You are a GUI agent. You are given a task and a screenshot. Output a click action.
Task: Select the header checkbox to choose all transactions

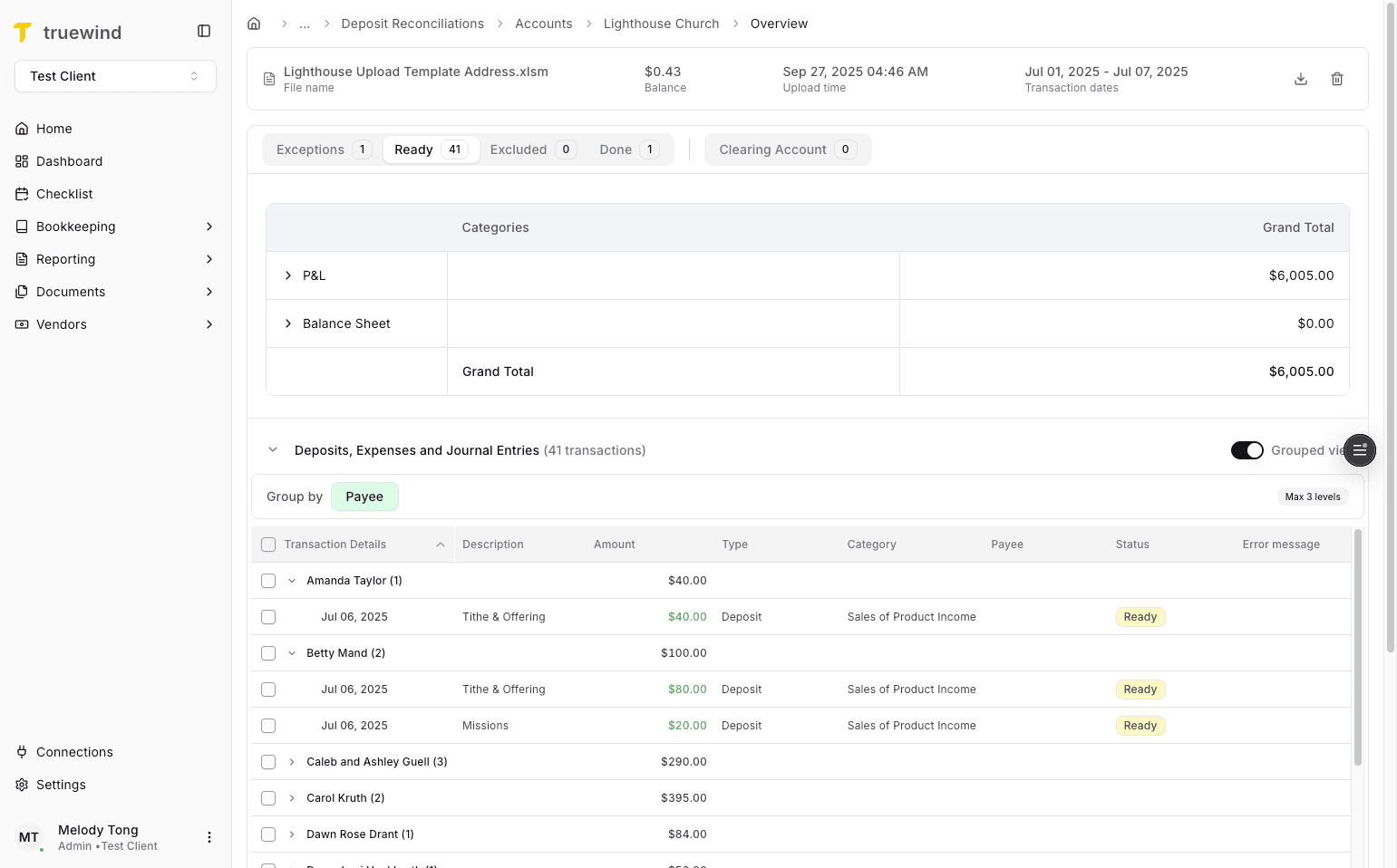pos(268,544)
